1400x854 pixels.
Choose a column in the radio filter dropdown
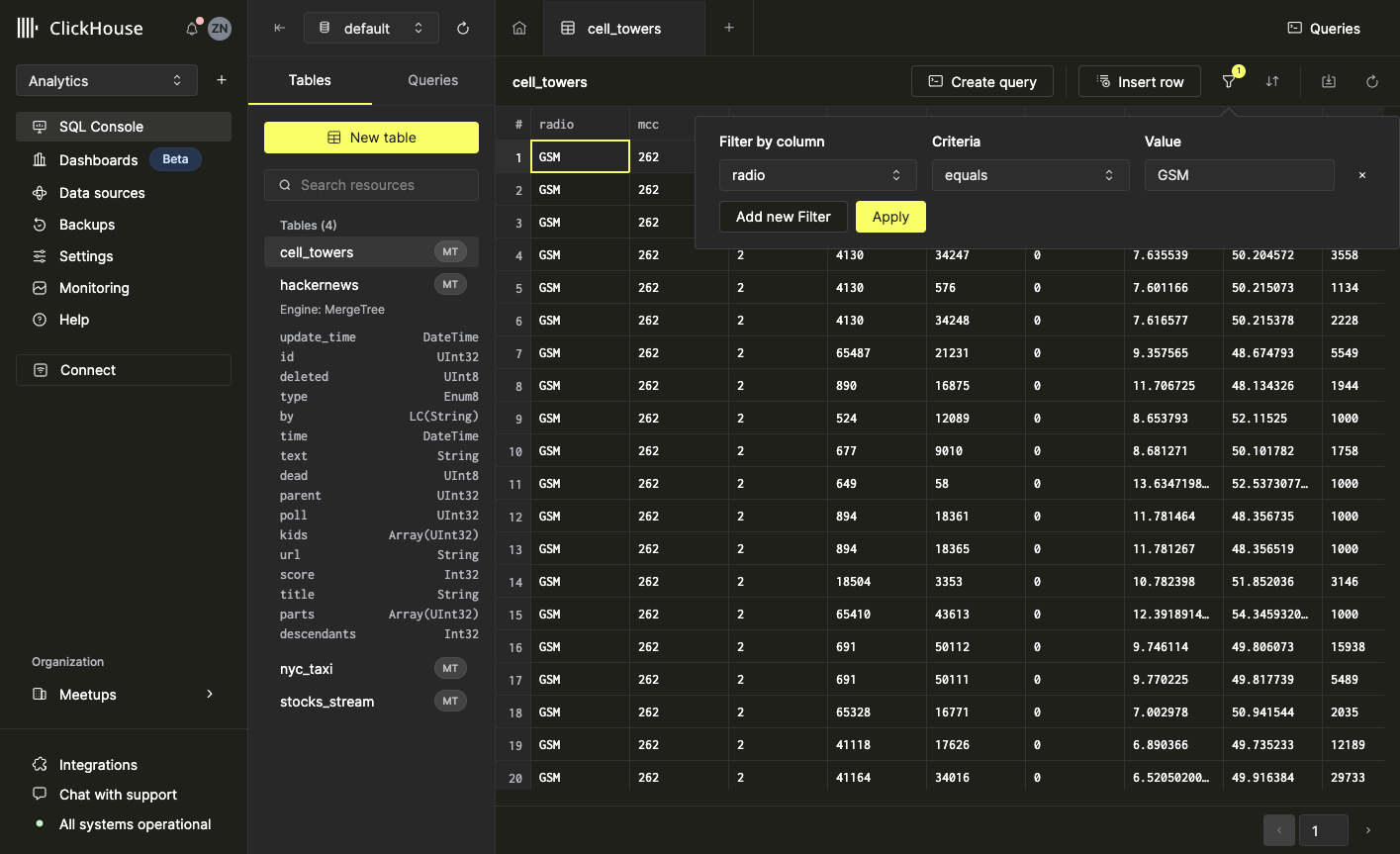817,175
